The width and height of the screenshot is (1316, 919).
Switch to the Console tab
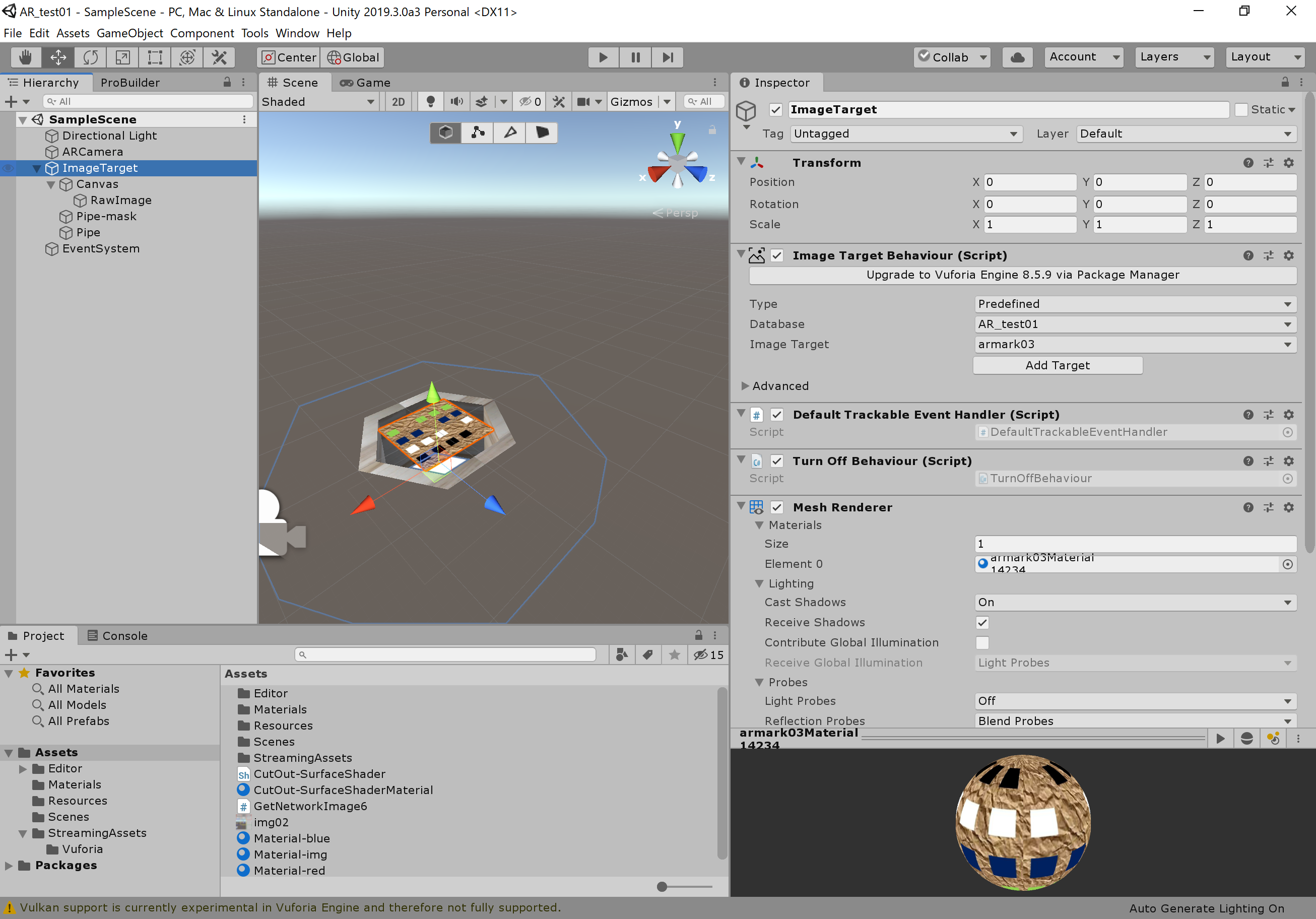point(117,636)
